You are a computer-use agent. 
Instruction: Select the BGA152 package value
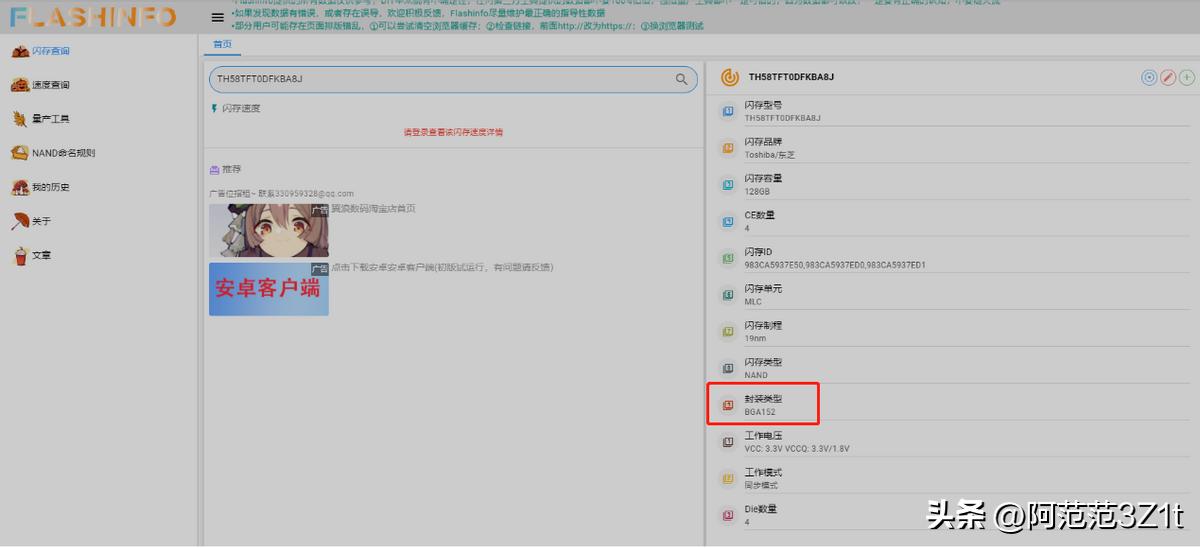click(x=760, y=412)
